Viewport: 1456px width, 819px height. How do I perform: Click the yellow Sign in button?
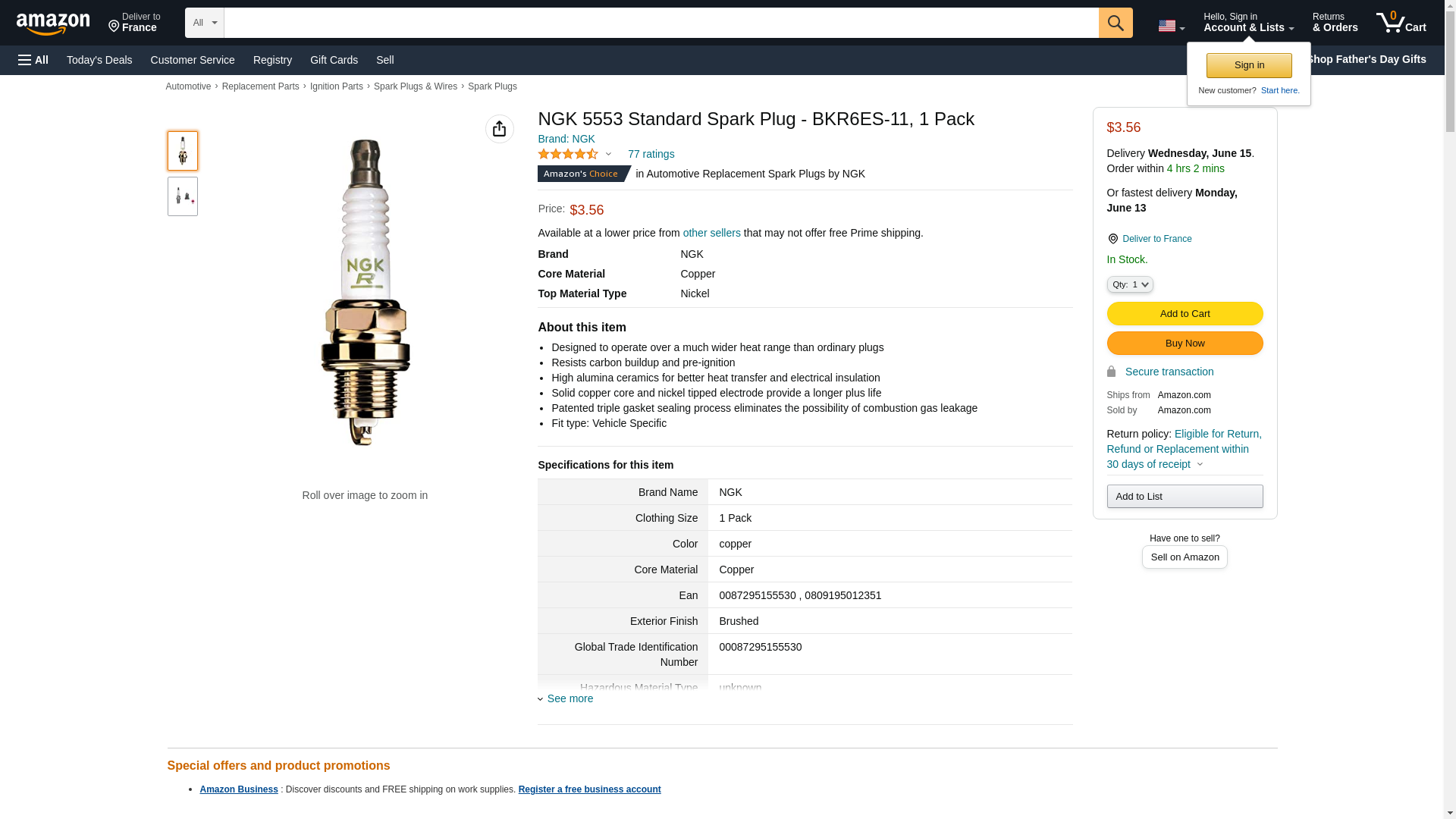click(1248, 65)
